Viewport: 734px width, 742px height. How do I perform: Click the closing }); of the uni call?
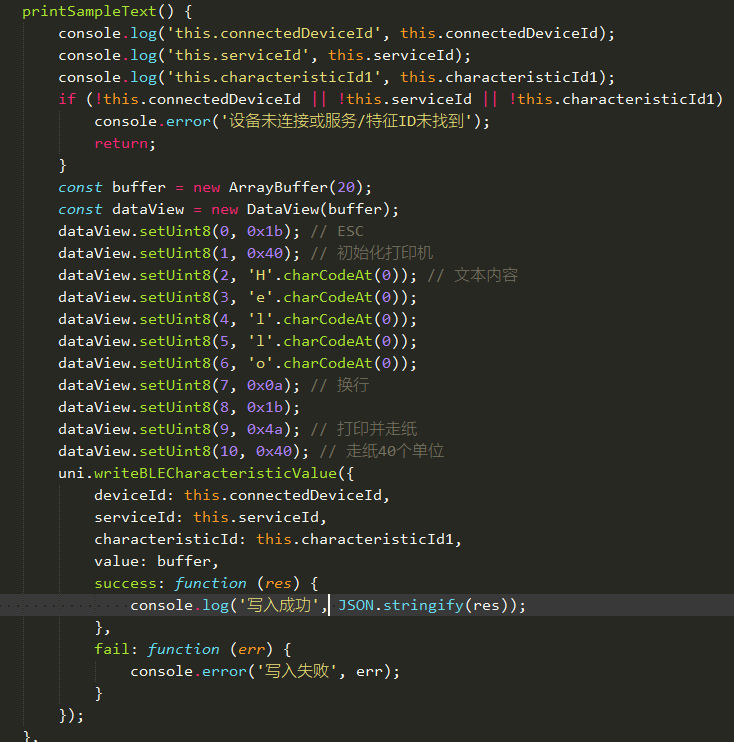click(71, 716)
